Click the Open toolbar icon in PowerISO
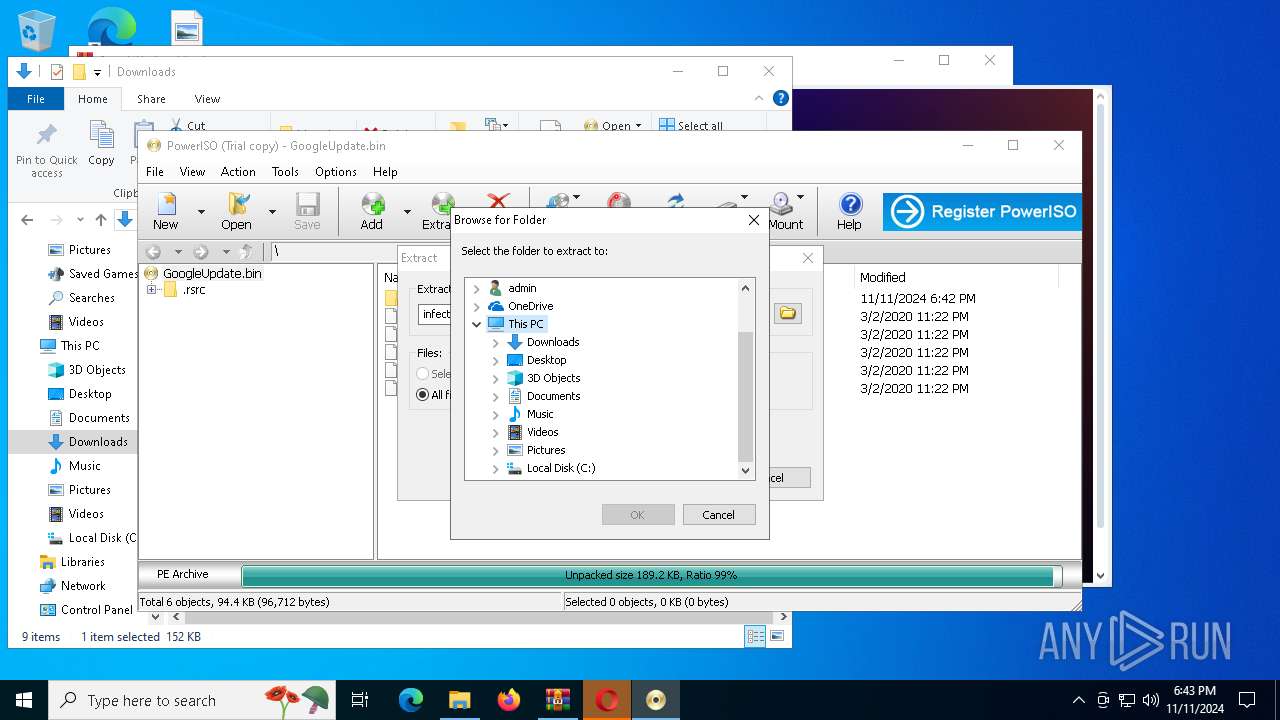The image size is (1280, 720). [x=237, y=211]
